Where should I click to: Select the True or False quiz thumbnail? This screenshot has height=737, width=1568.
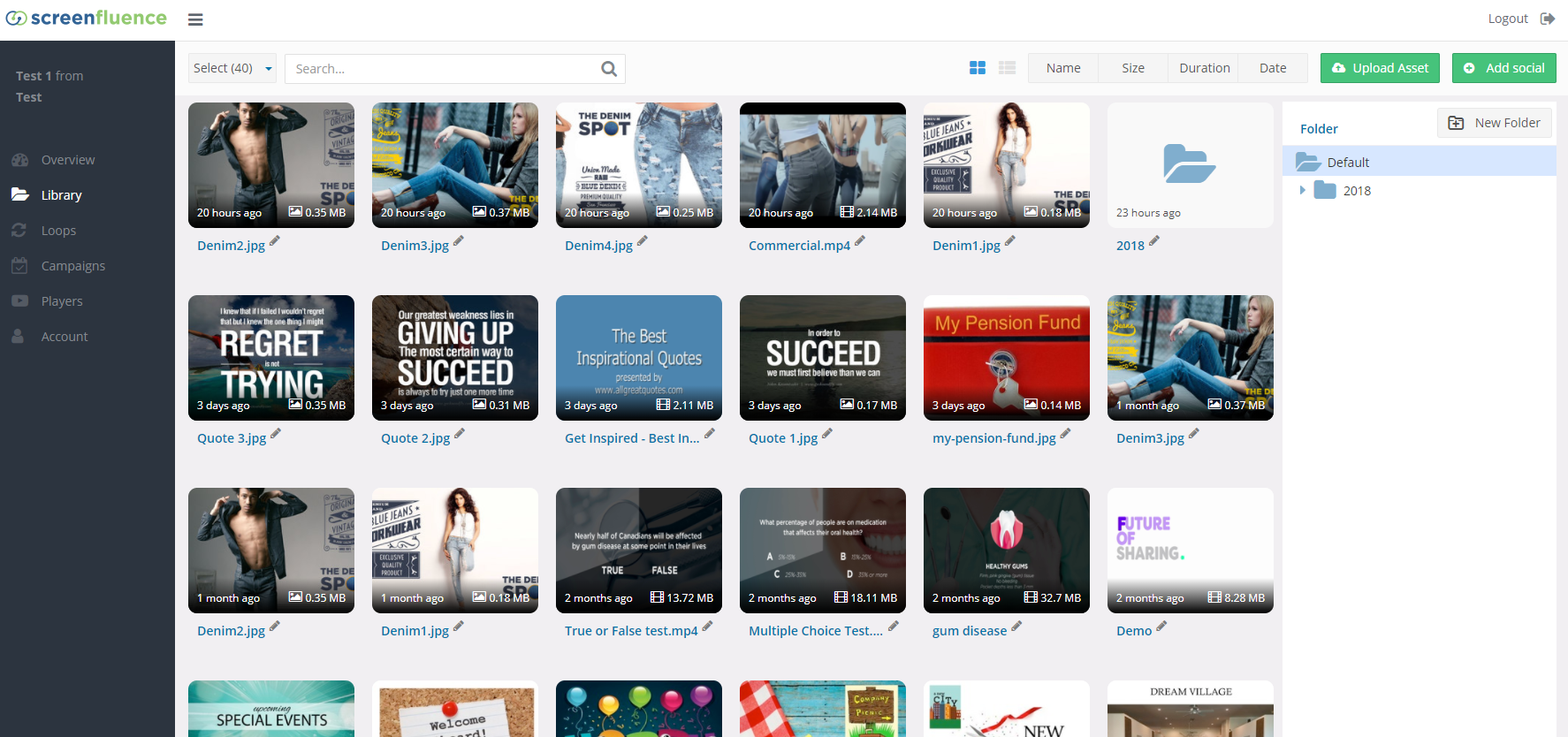tap(639, 551)
